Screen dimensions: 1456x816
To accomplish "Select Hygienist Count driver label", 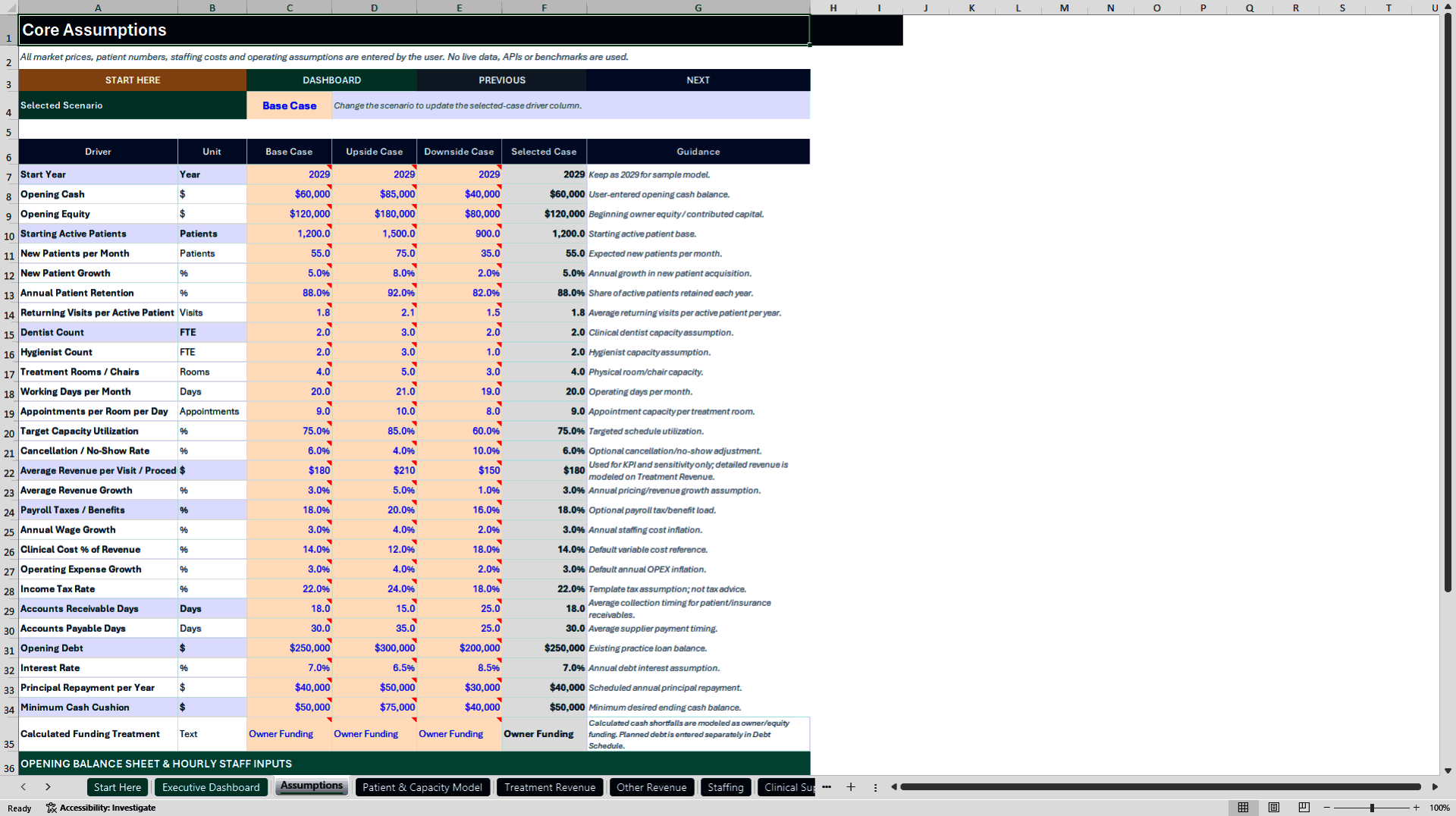I will 98,353.
